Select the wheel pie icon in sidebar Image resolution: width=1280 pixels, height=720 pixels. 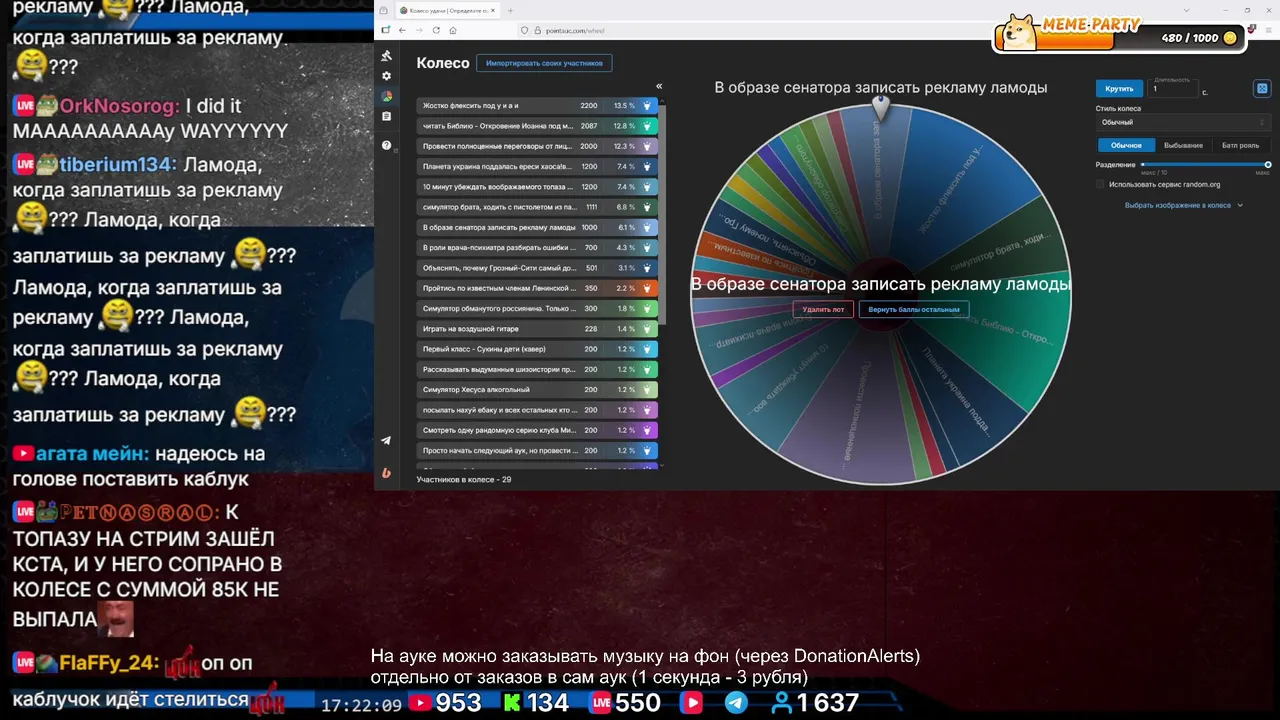(x=387, y=97)
